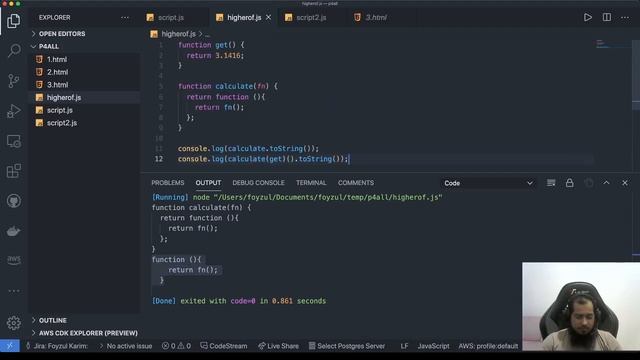This screenshot has width=640, height=360.
Task: Expand the Outline section
Action: pyautogui.click(x=84, y=320)
